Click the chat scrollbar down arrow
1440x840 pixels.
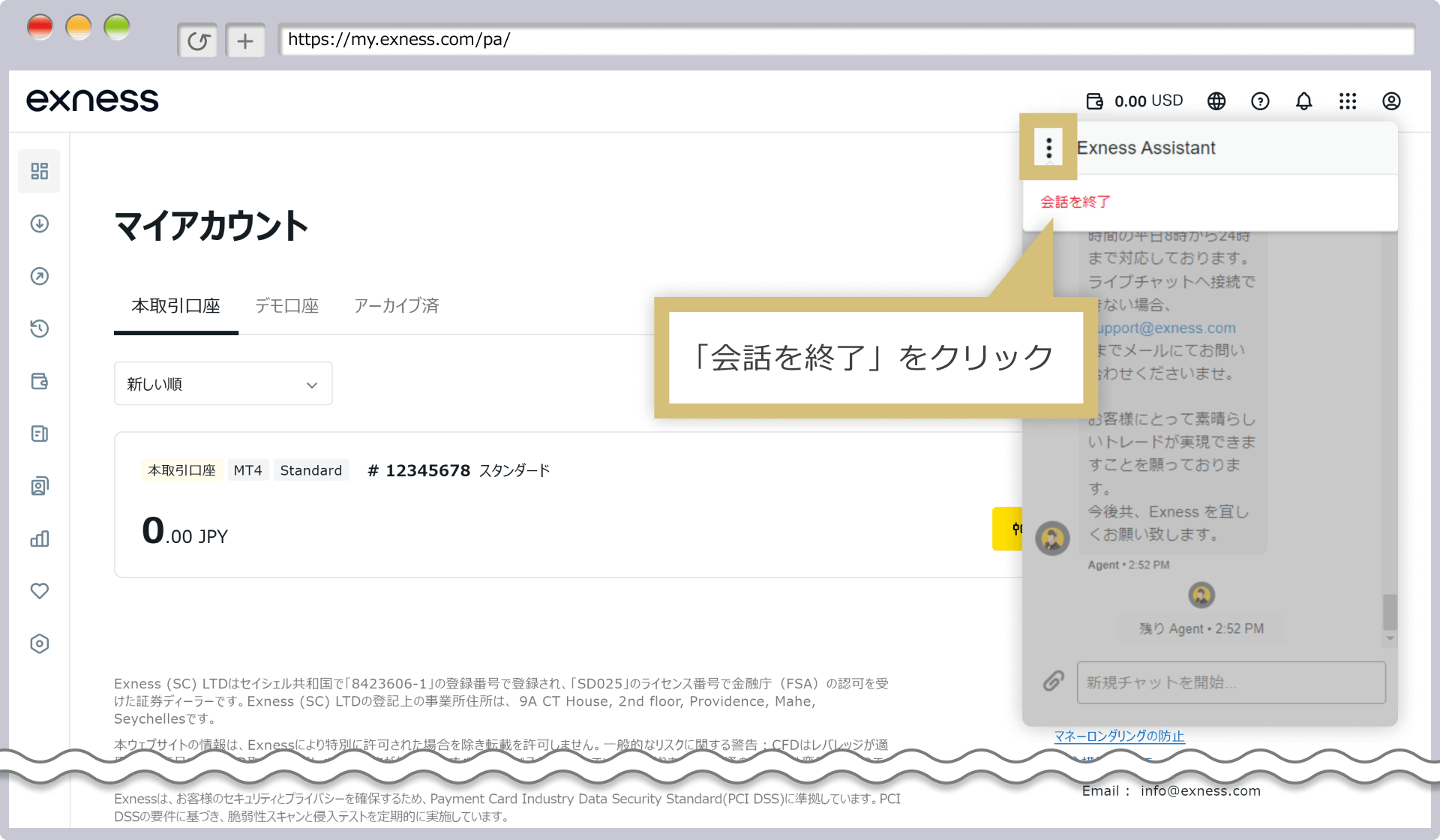pyautogui.click(x=1390, y=639)
